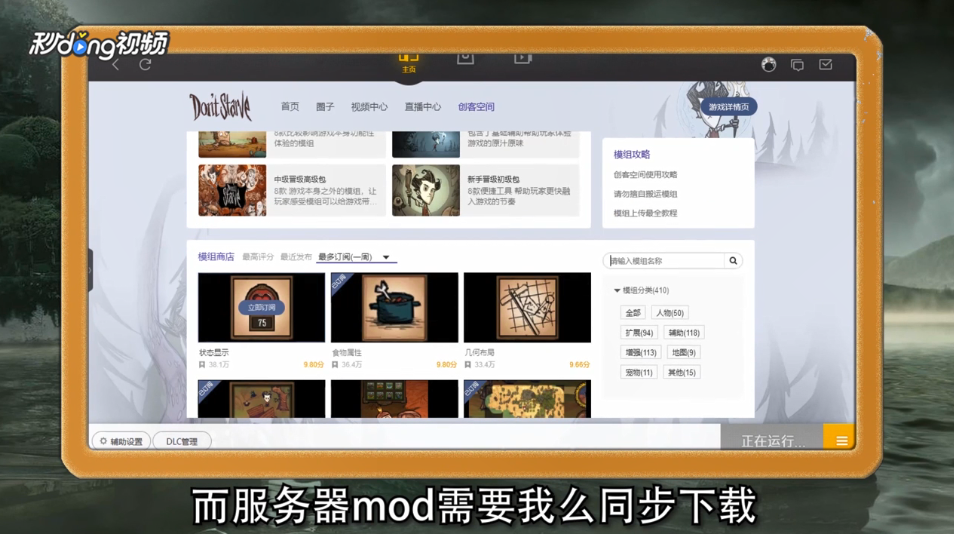Open the 新手晋级初级包 title text
Screen dimensions: 954x534
tap(493, 179)
